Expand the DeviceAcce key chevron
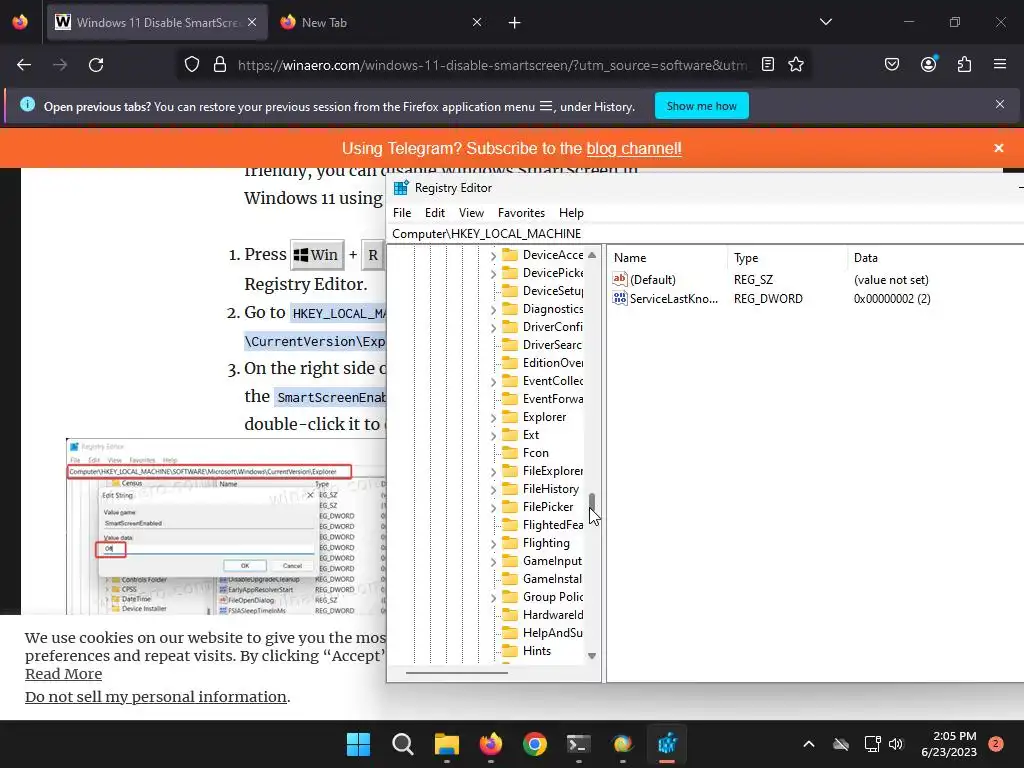 coord(494,256)
